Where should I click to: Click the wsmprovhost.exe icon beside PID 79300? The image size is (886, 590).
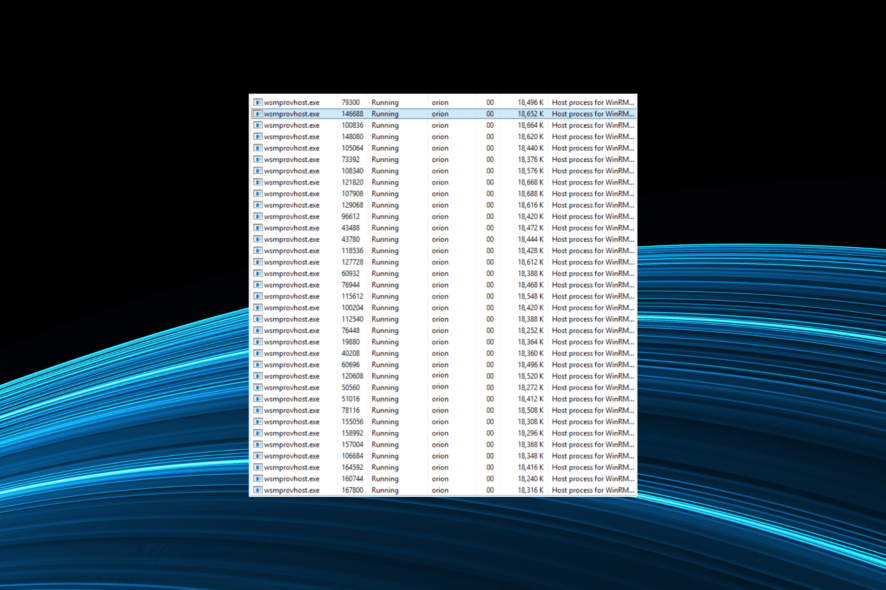258,101
